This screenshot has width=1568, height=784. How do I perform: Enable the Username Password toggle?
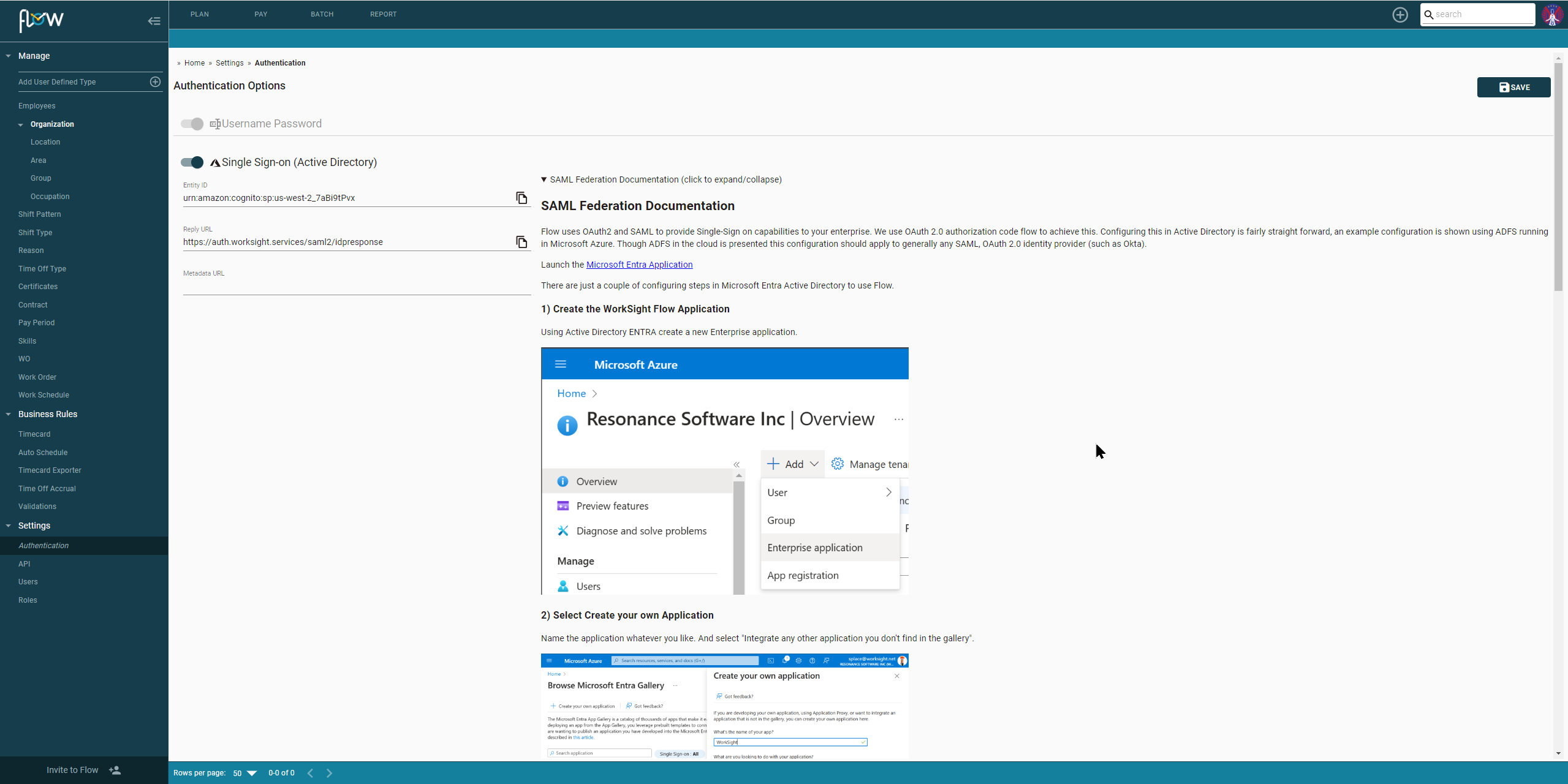[191, 124]
